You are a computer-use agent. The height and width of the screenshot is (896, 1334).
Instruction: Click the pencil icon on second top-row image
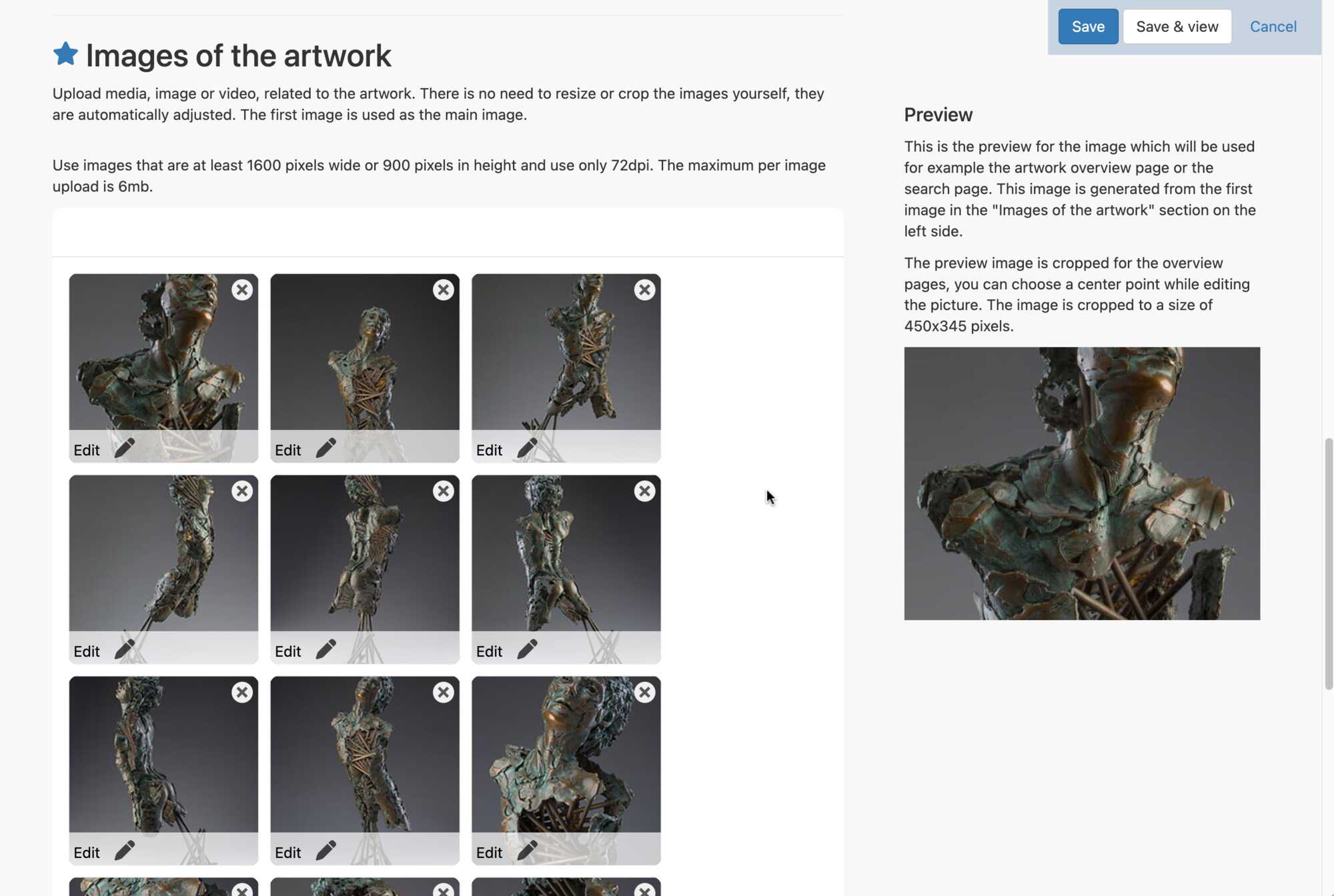coord(326,448)
